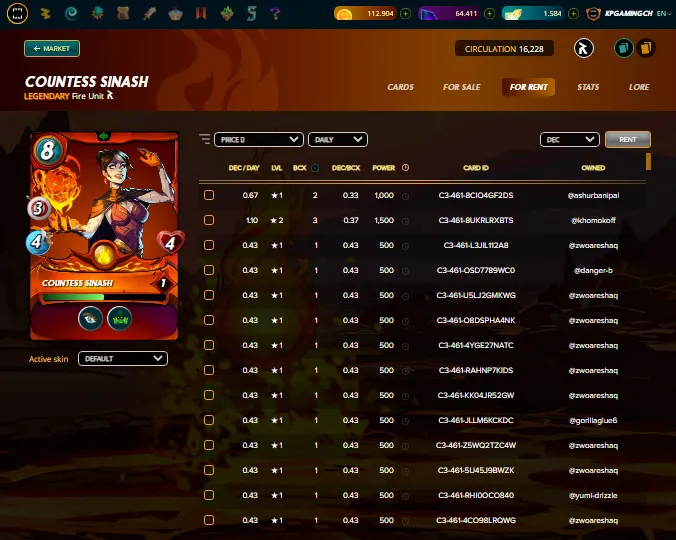Open the floating land island icon
Image resolution: width=676 pixels, height=540 pixels.
tap(227, 13)
